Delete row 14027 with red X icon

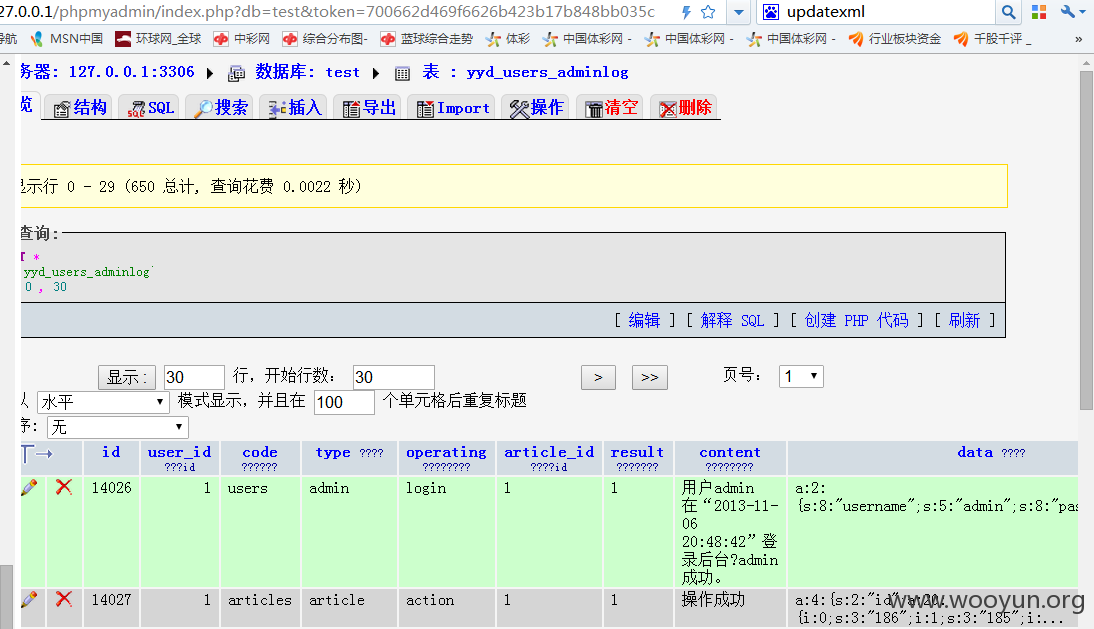[63, 598]
